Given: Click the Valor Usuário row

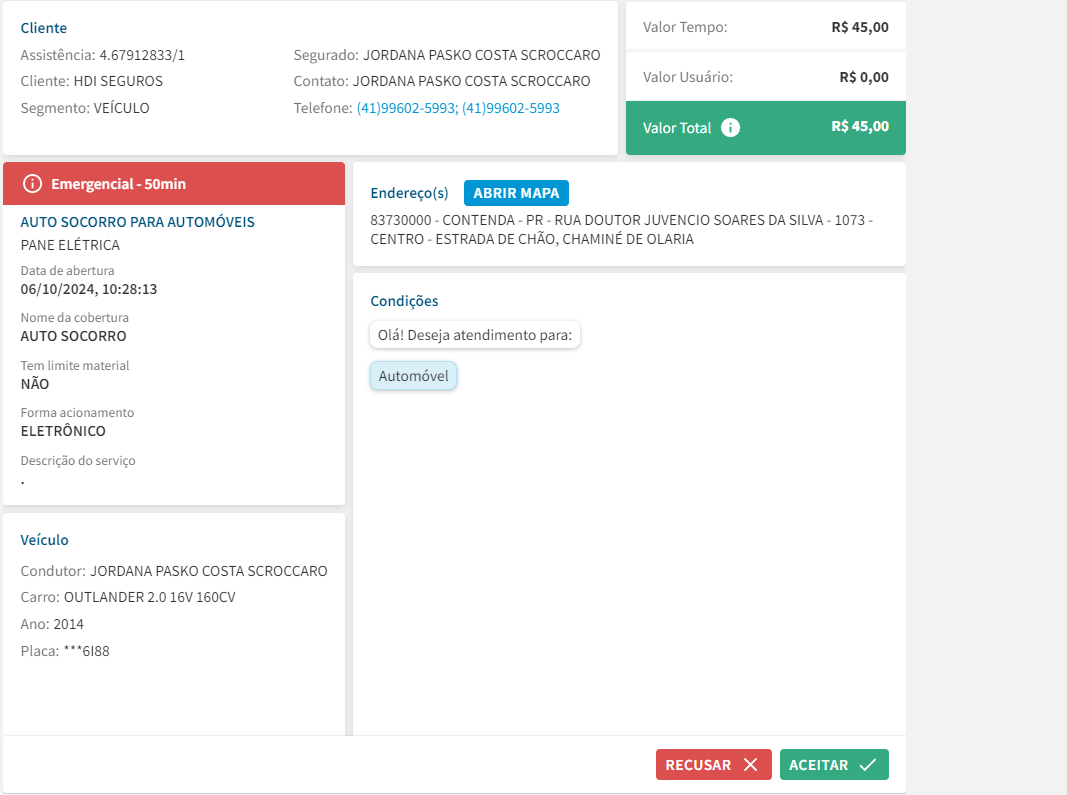Looking at the screenshot, I should point(765,77).
